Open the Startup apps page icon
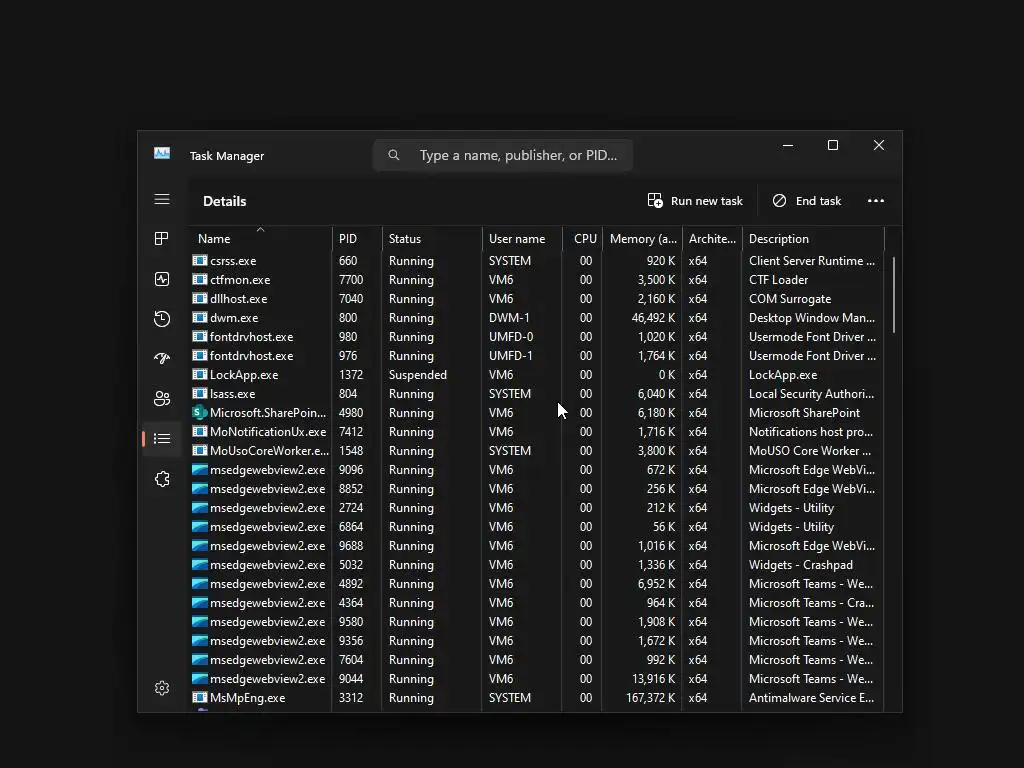 coord(162,359)
